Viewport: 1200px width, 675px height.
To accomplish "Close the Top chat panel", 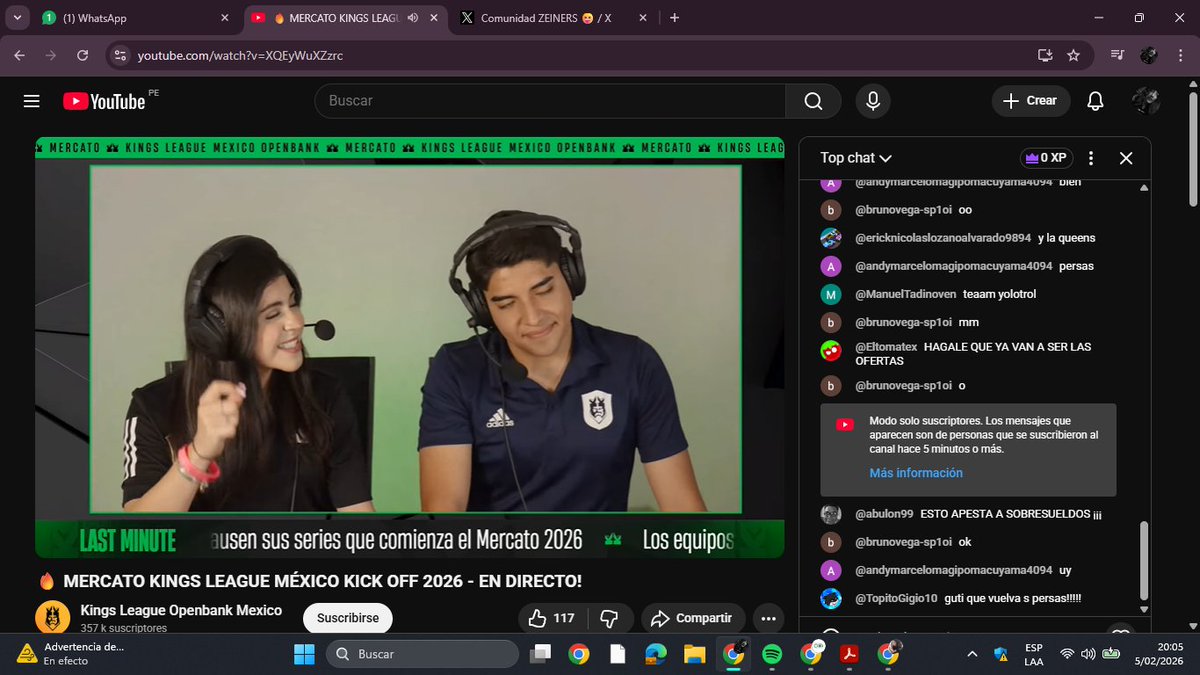I will 1126,158.
